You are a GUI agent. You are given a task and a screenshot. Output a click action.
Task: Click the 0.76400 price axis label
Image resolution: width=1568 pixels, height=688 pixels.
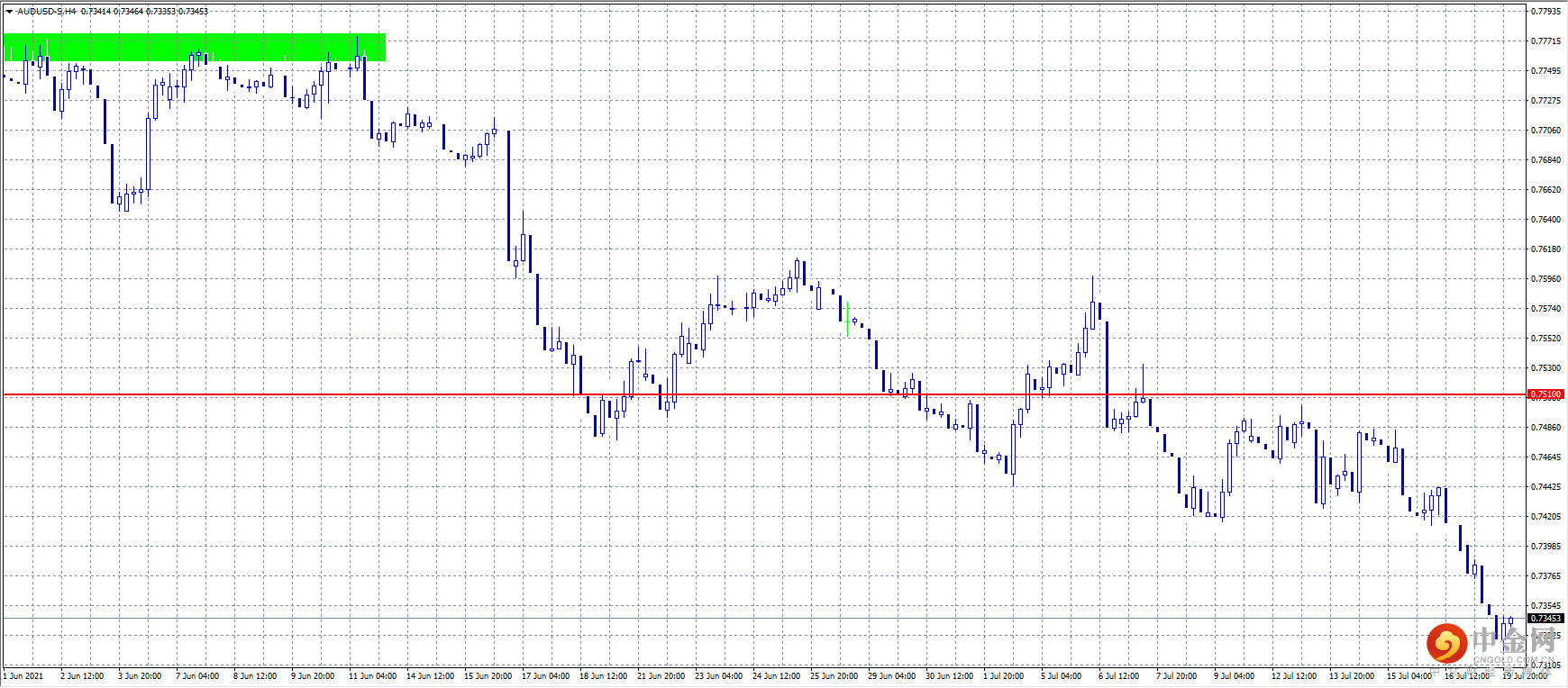[1546, 220]
